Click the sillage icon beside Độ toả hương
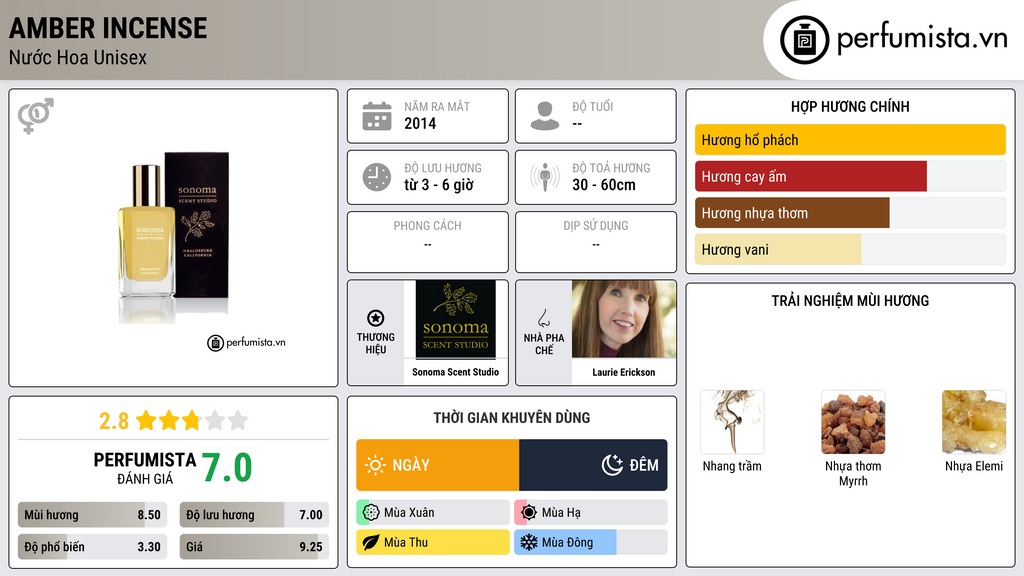 (545, 177)
